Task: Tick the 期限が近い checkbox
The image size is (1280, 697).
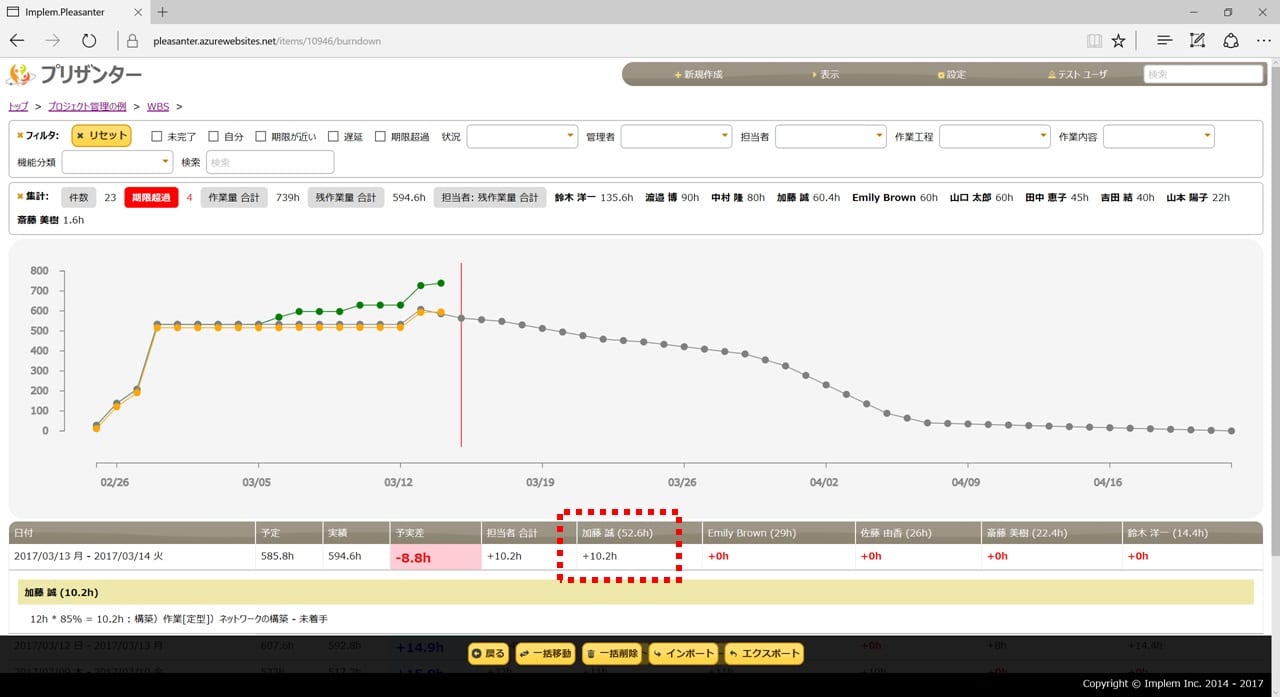Action: tap(262, 136)
